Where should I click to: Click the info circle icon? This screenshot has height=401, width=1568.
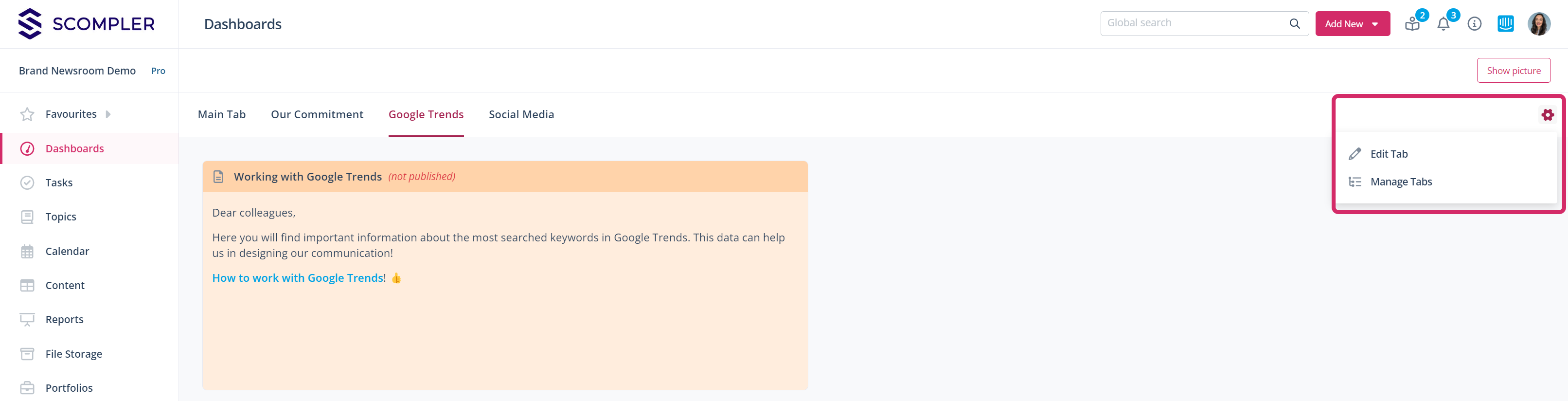(x=1474, y=24)
